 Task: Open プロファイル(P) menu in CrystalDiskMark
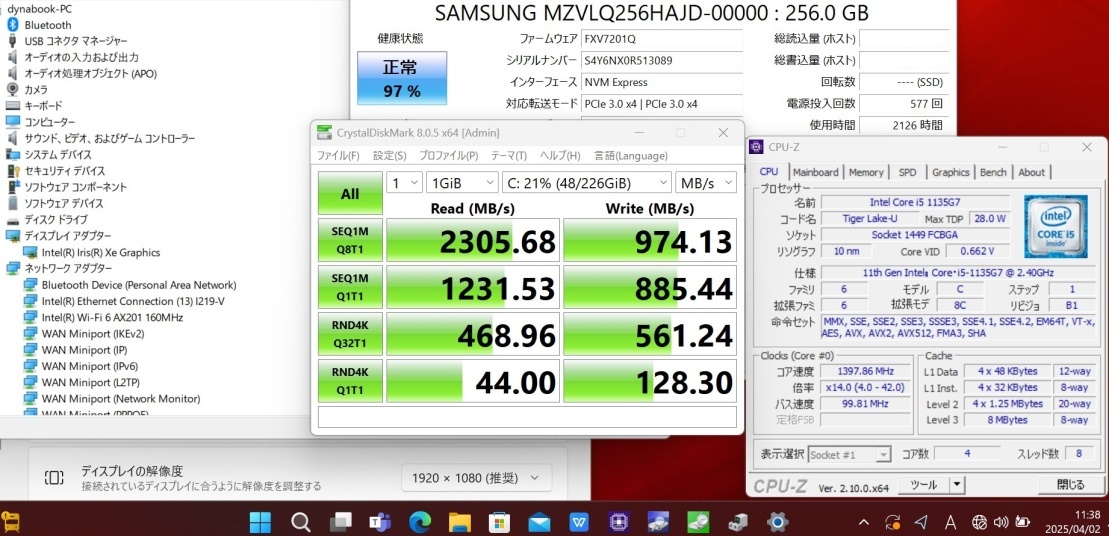[x=448, y=156]
